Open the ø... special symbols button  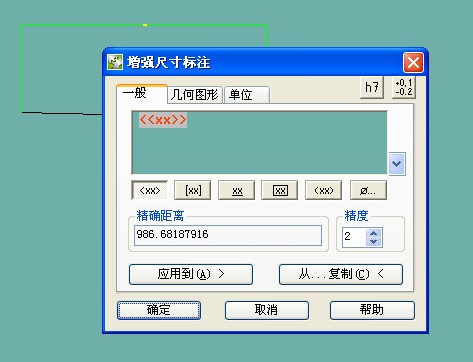(x=368, y=190)
